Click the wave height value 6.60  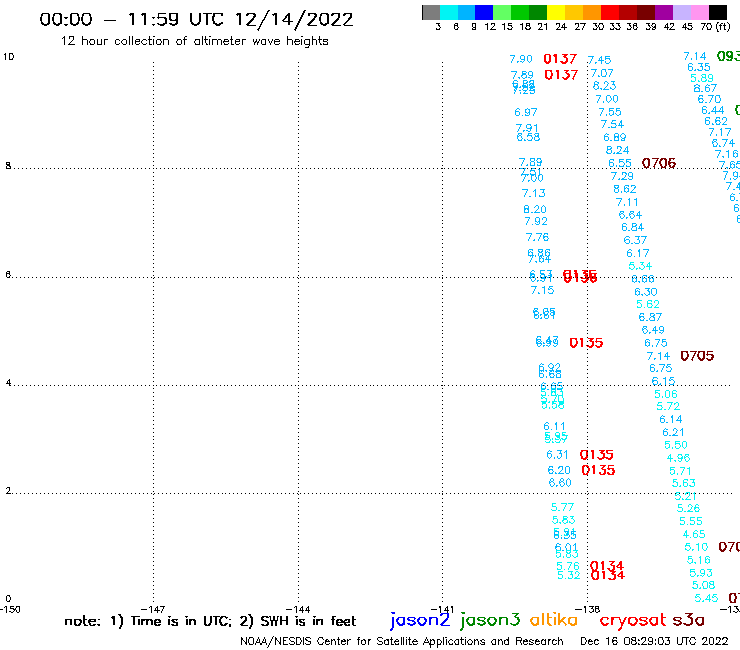(560, 482)
